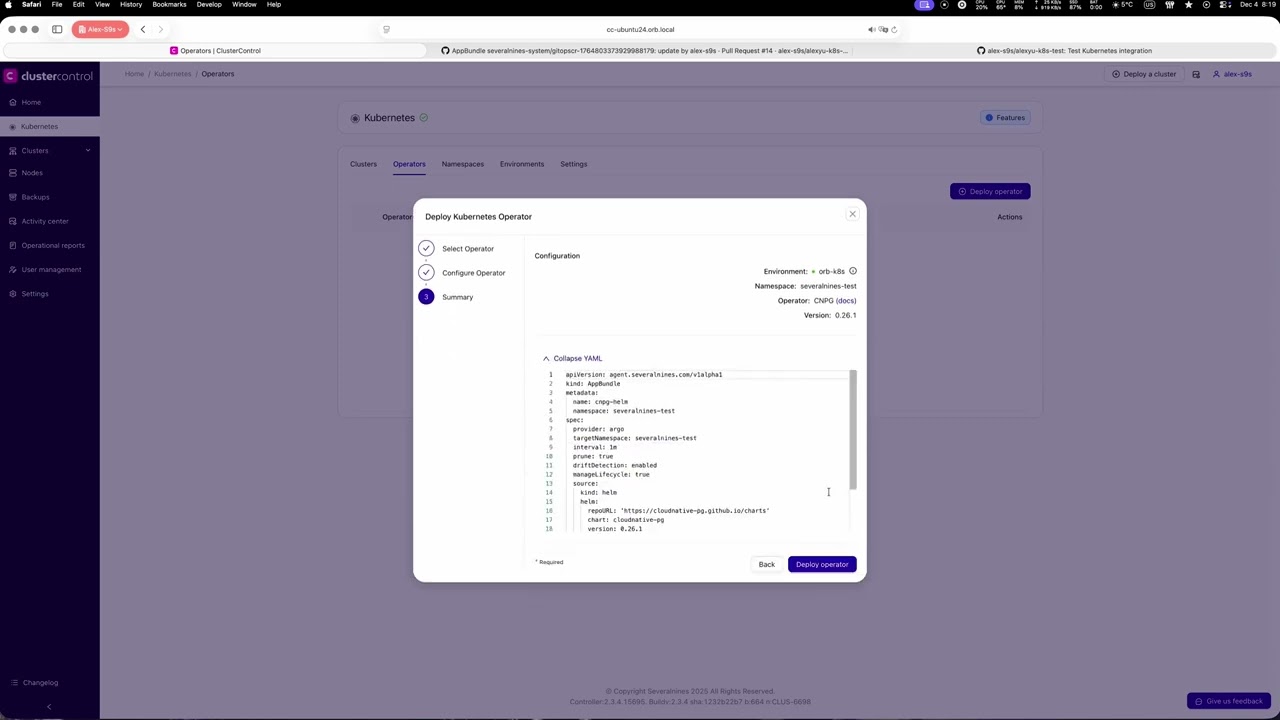
Task: Click the translate icon in address bar
Action: tap(883, 30)
